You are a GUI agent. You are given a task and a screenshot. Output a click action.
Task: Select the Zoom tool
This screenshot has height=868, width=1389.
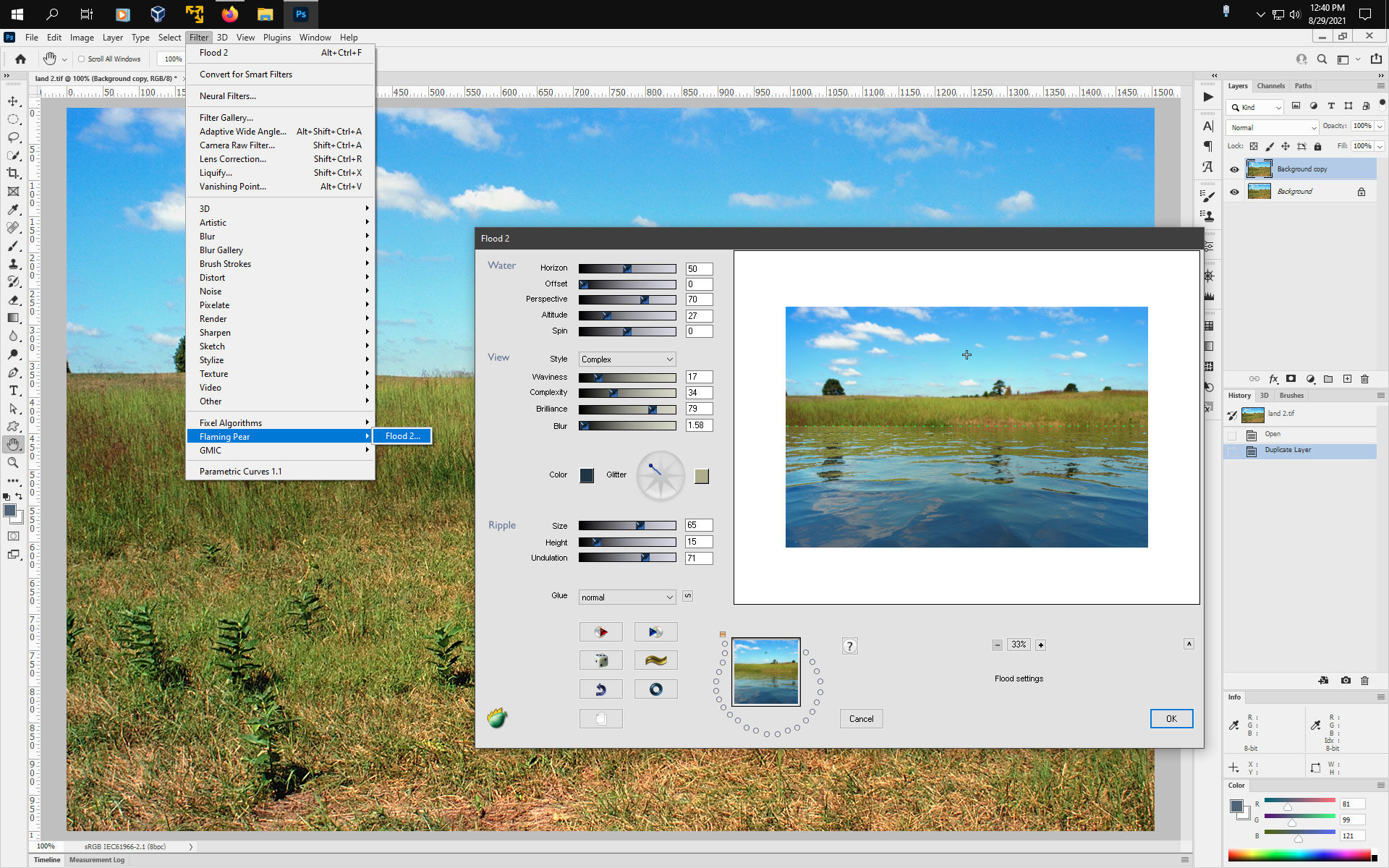[x=13, y=463]
